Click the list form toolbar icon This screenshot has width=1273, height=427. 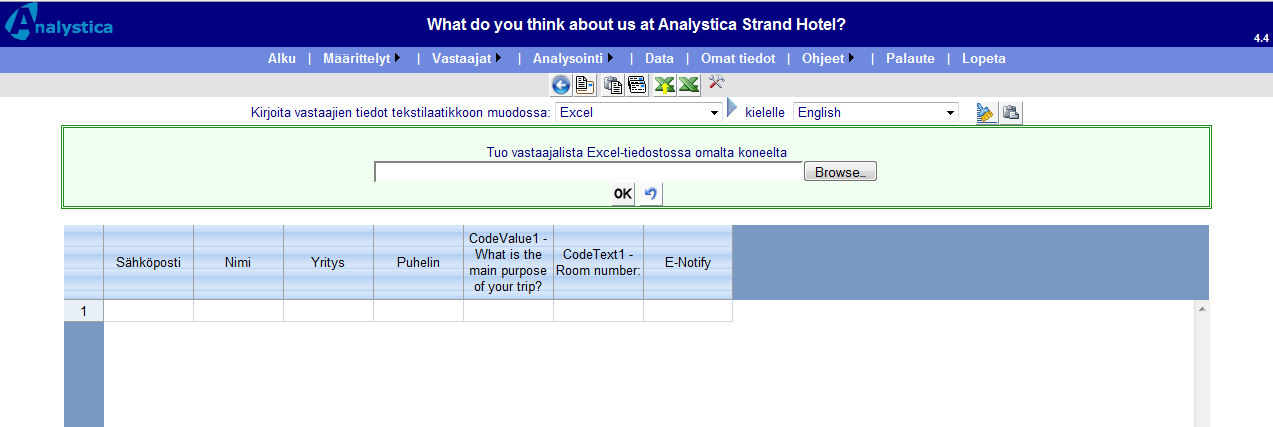[x=637, y=85]
